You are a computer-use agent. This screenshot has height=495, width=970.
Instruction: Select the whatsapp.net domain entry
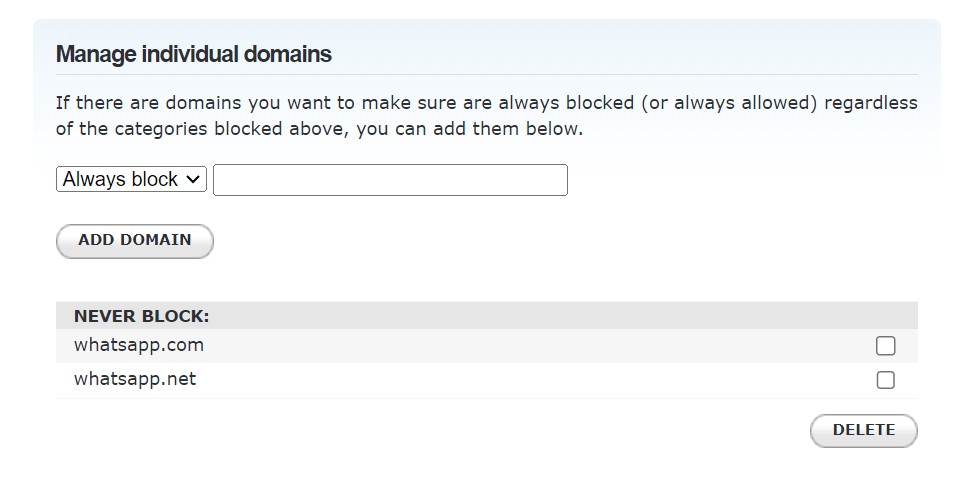pyautogui.click(x=135, y=379)
